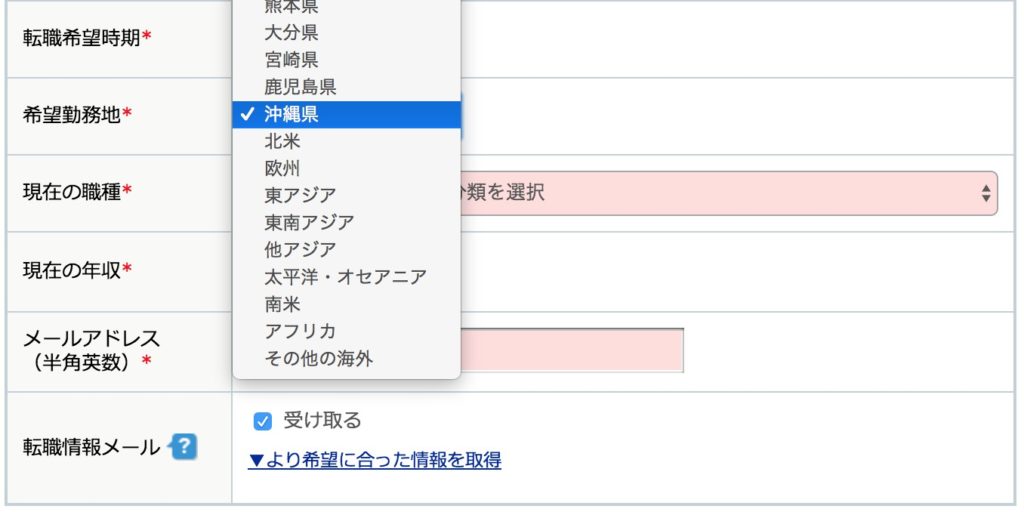1024x512 pixels.
Task: Open the blue question mark help icon
Action: [184, 447]
